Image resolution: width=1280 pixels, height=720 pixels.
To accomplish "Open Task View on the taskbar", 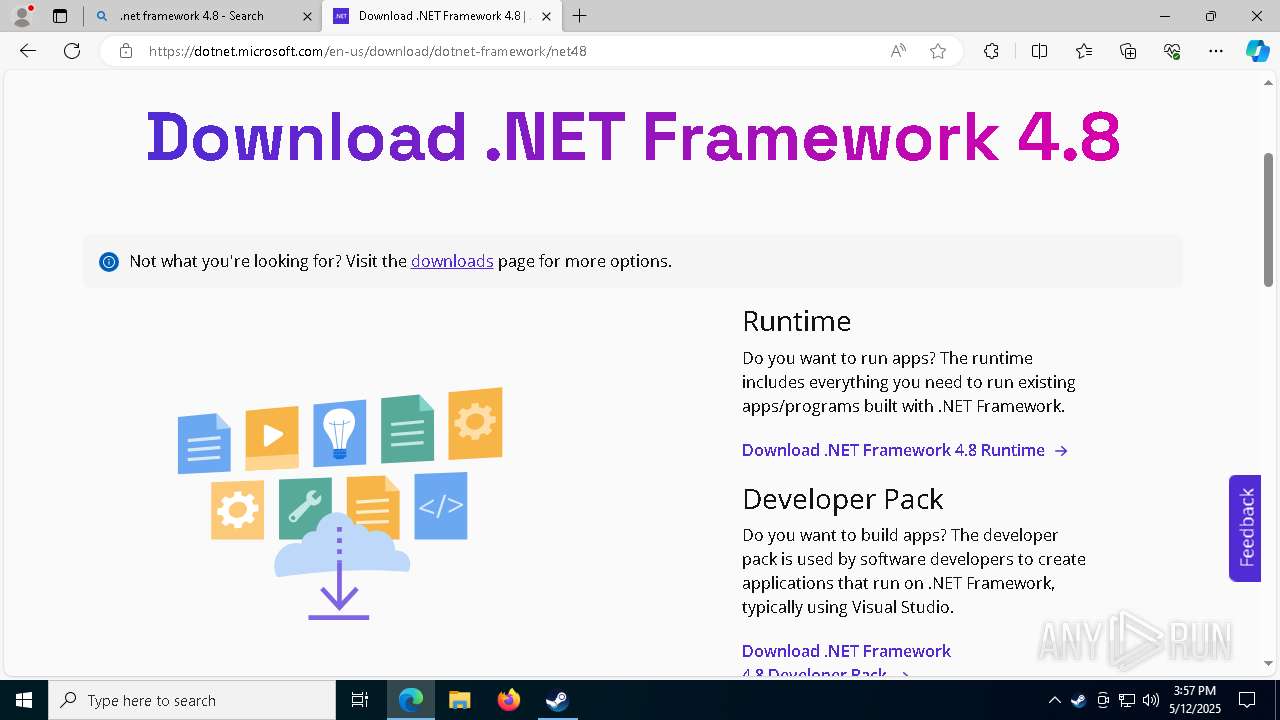I will point(360,700).
